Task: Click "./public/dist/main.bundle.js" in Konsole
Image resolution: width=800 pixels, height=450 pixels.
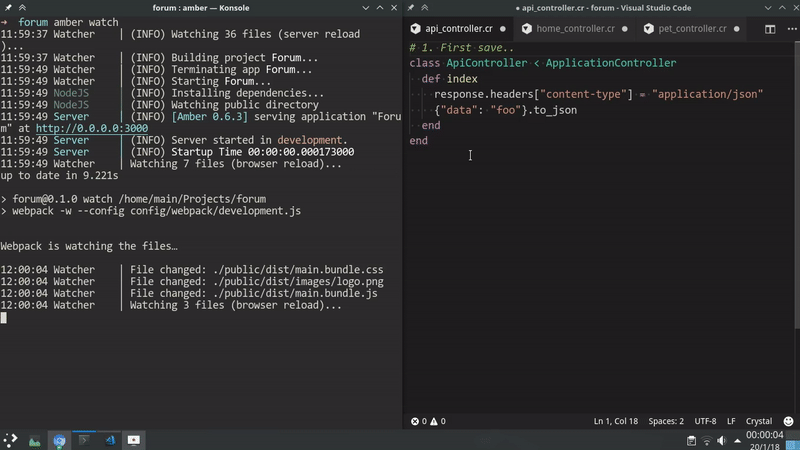Action: (x=295, y=293)
